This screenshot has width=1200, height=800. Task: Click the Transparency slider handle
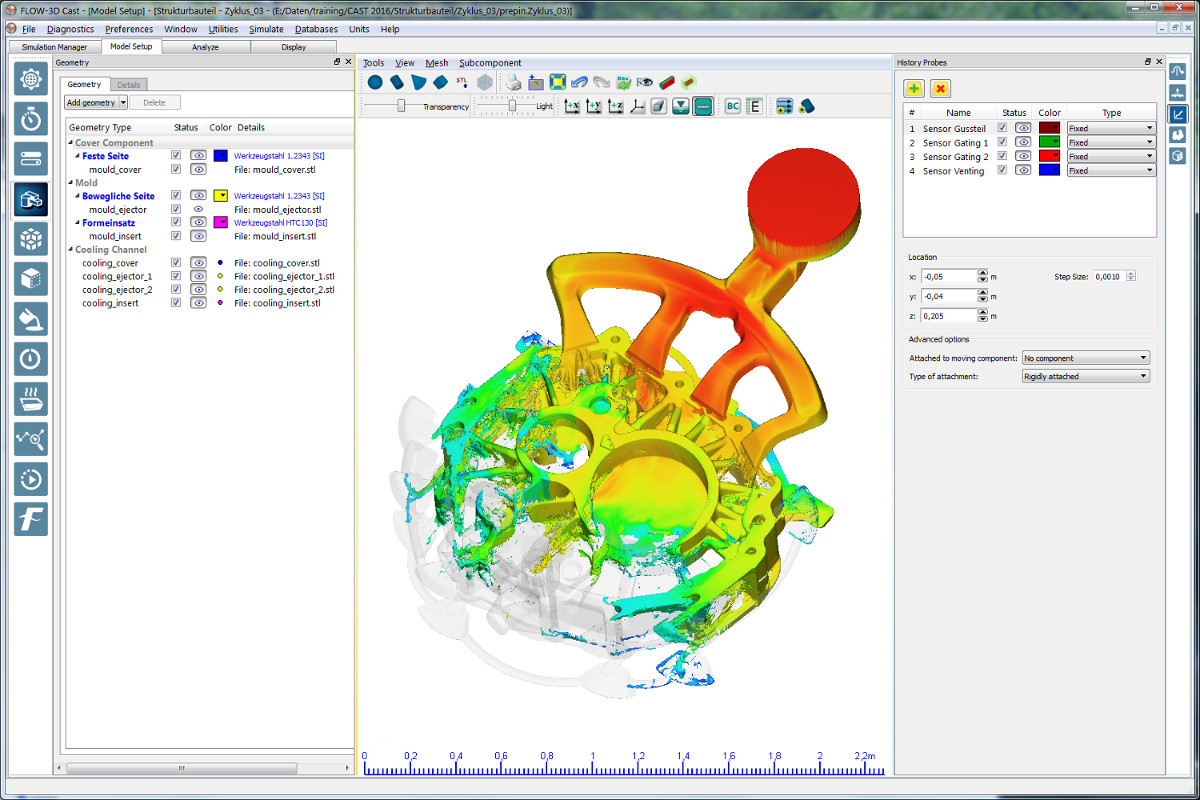(x=401, y=105)
